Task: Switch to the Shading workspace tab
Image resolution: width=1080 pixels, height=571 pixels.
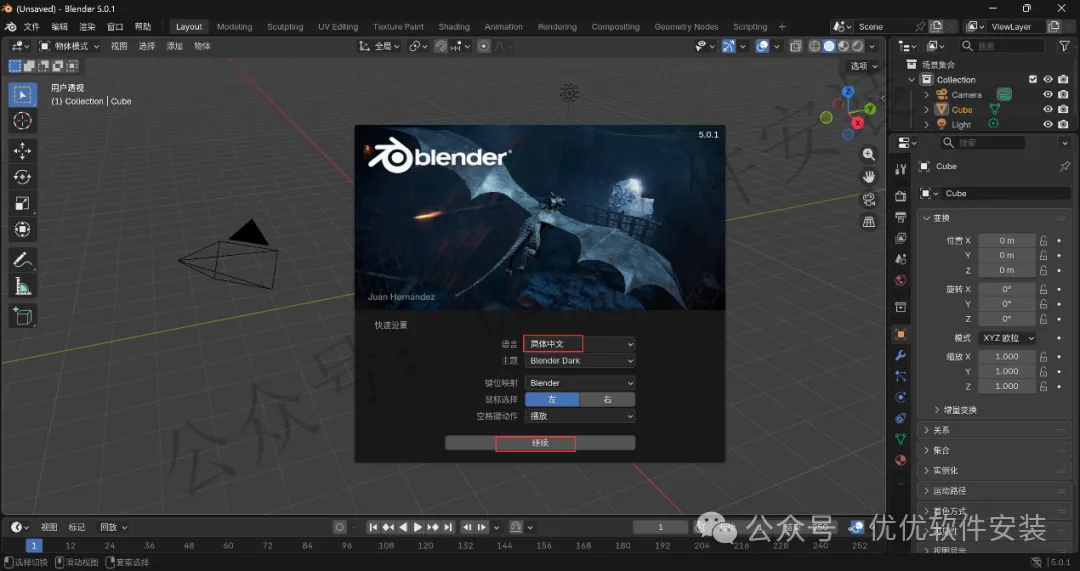Action: (x=454, y=27)
